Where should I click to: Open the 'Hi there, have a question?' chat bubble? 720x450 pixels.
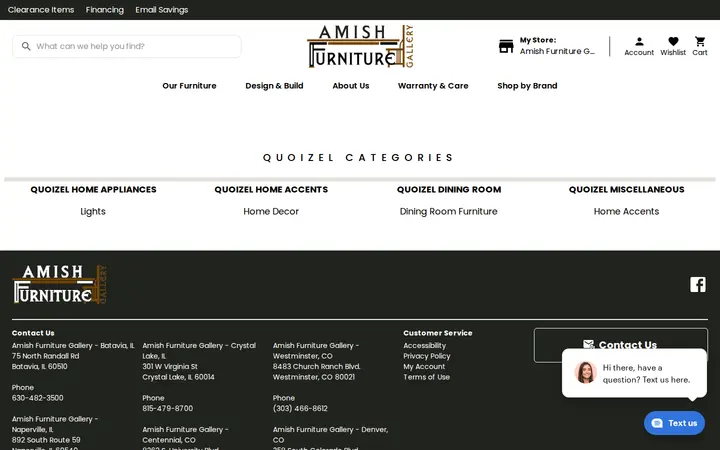[x=634, y=373]
